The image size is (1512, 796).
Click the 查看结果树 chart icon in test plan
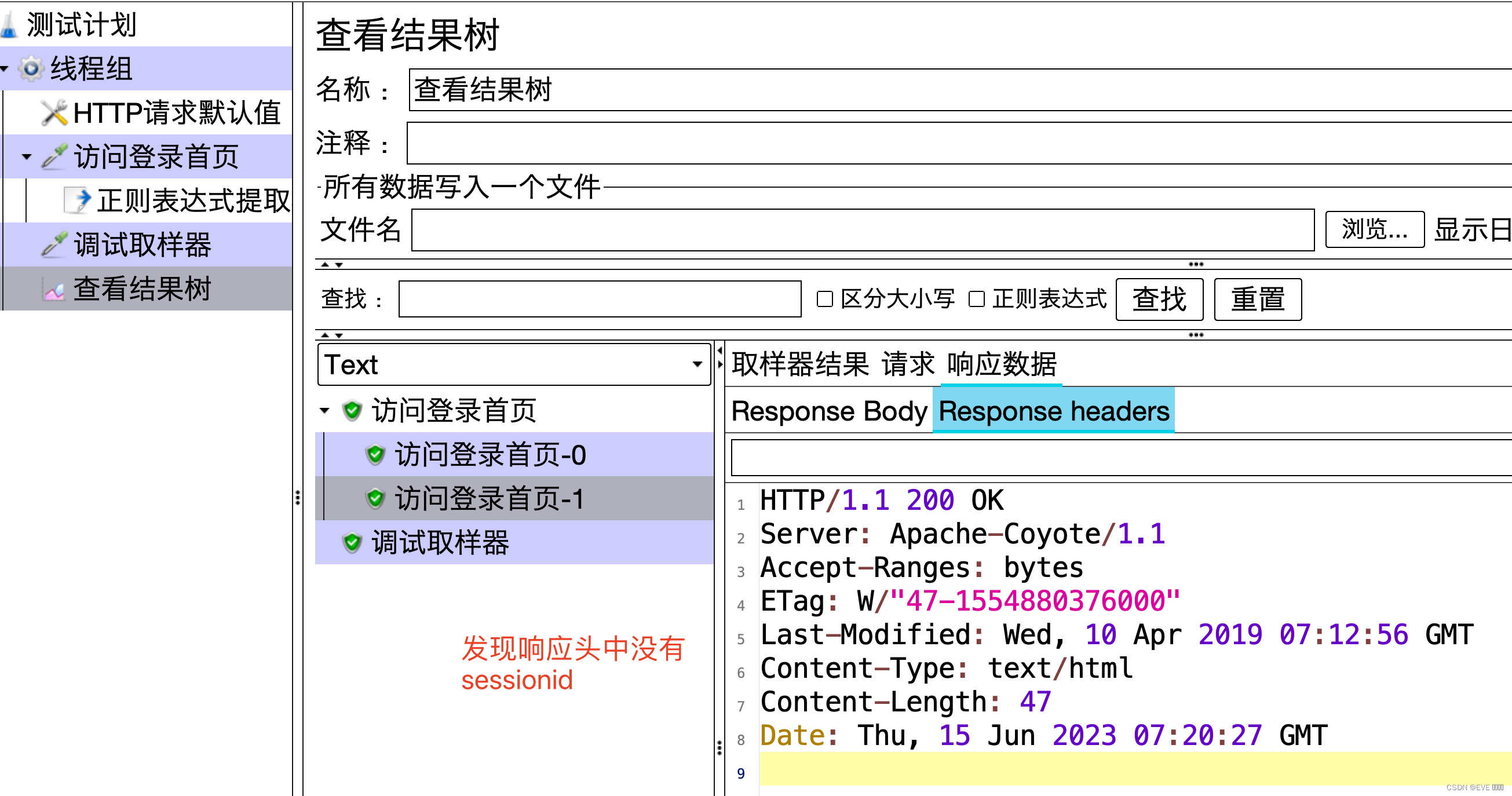(54, 290)
